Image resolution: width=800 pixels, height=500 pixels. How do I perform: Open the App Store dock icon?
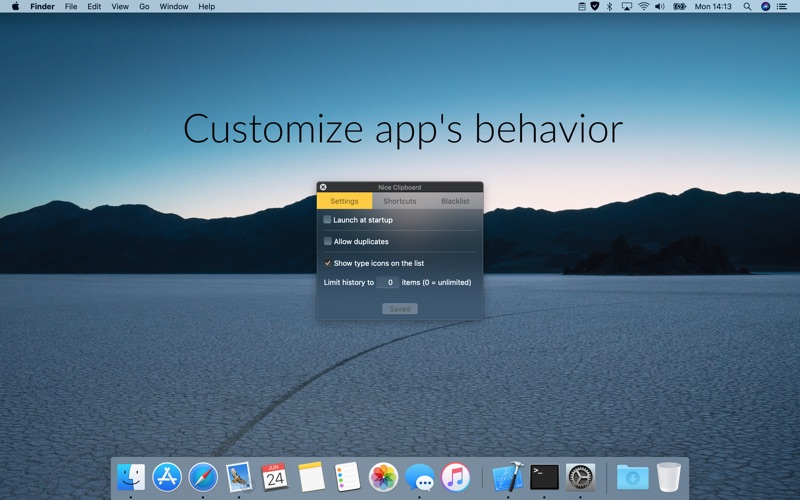[x=167, y=476]
